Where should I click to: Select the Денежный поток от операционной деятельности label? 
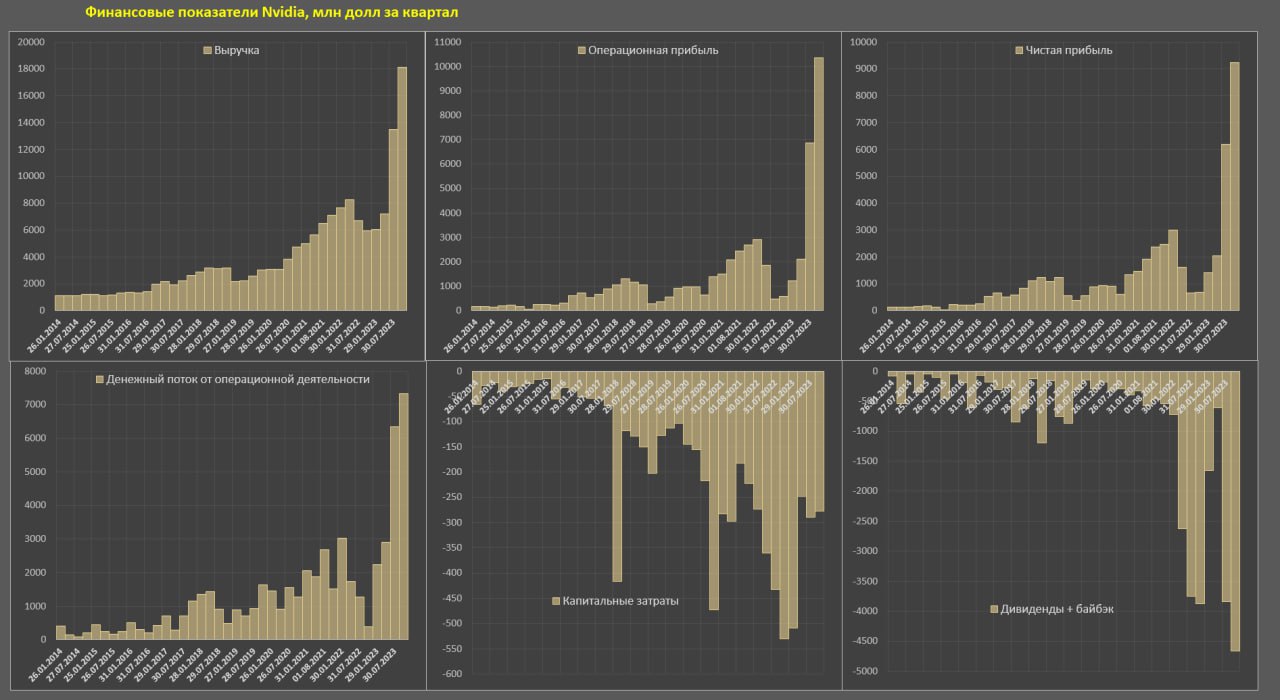tap(239, 380)
